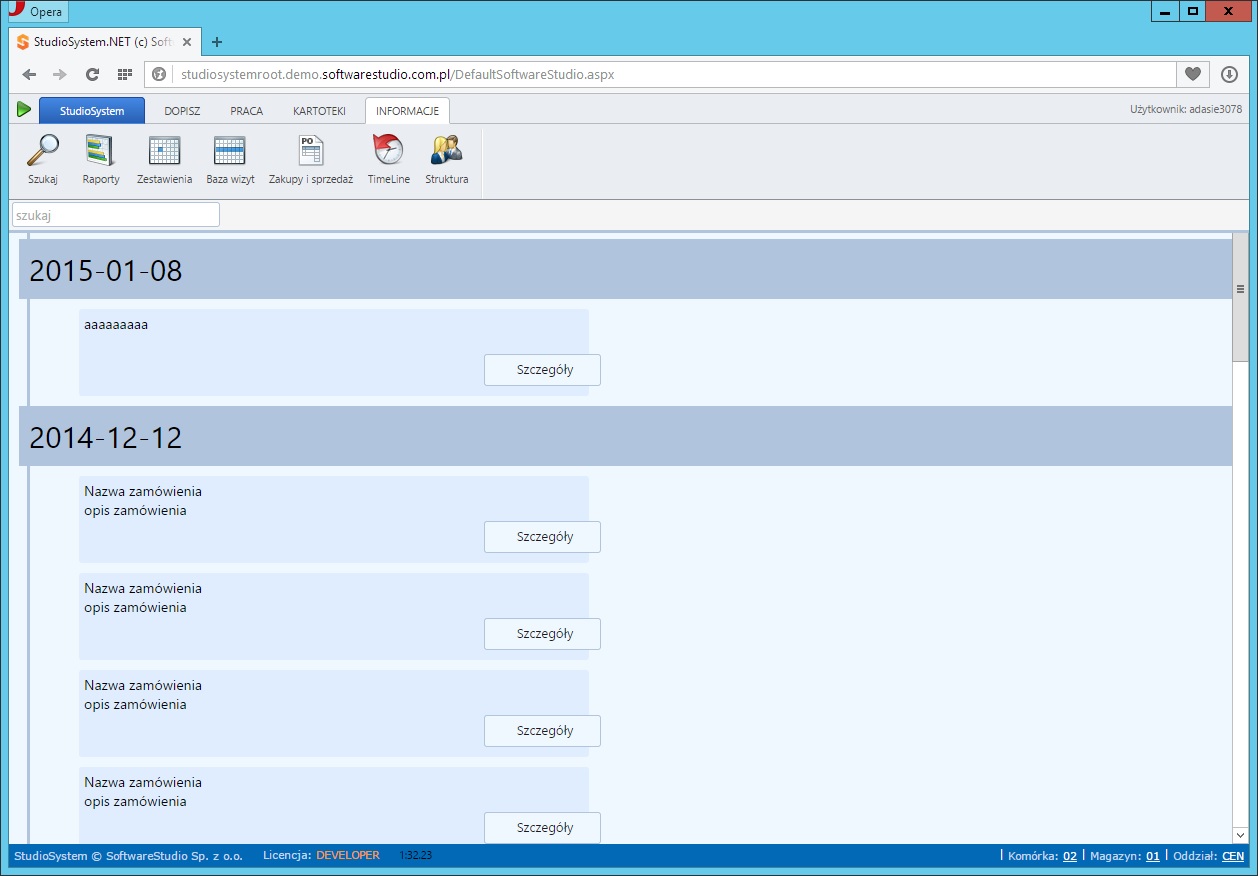This screenshot has height=876, width=1258.
Task: Focus the szukaj search field
Action: [115, 215]
